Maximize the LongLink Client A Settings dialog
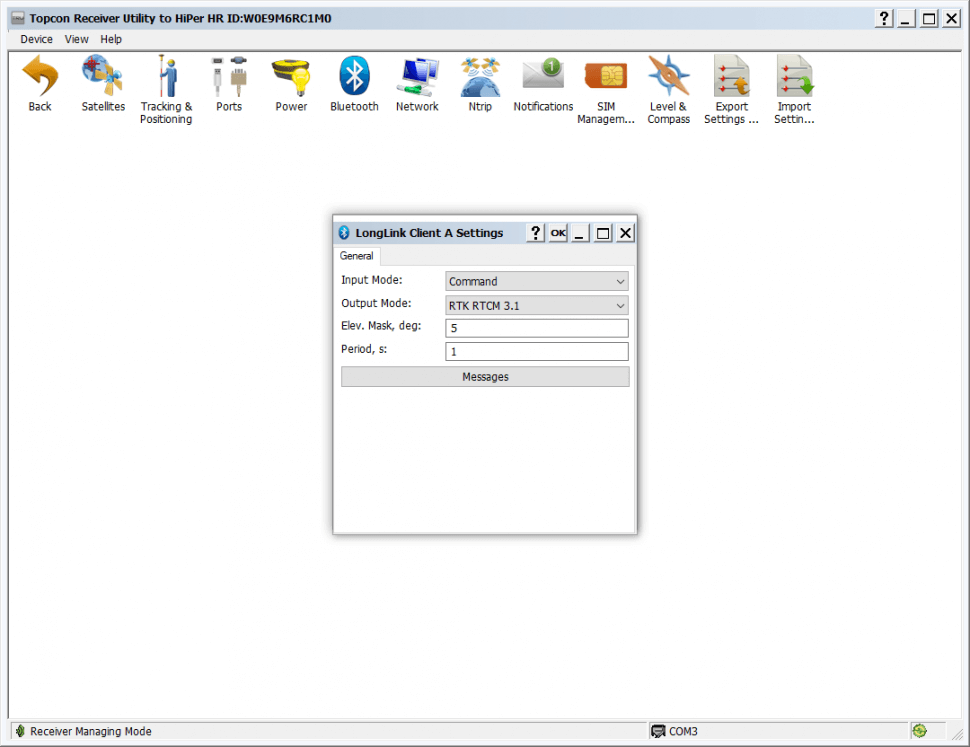The width and height of the screenshot is (970, 747). (x=603, y=233)
